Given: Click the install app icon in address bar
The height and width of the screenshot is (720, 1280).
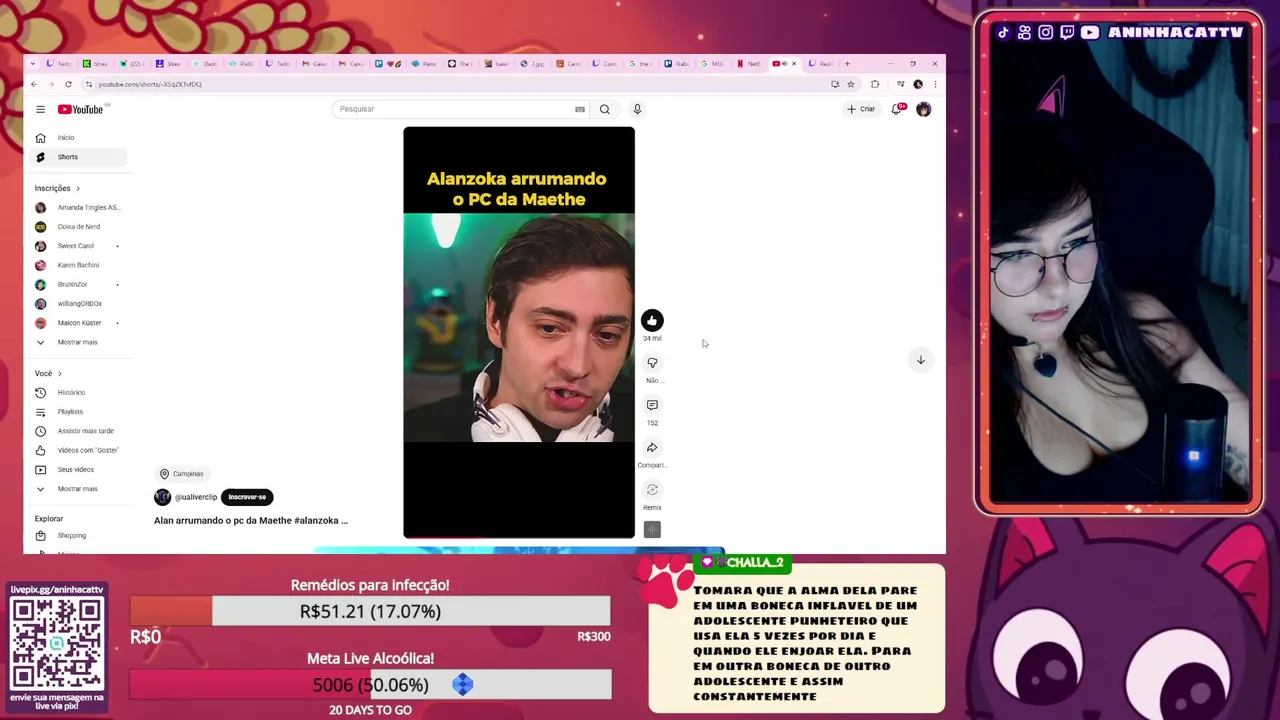Looking at the screenshot, I should 835,84.
